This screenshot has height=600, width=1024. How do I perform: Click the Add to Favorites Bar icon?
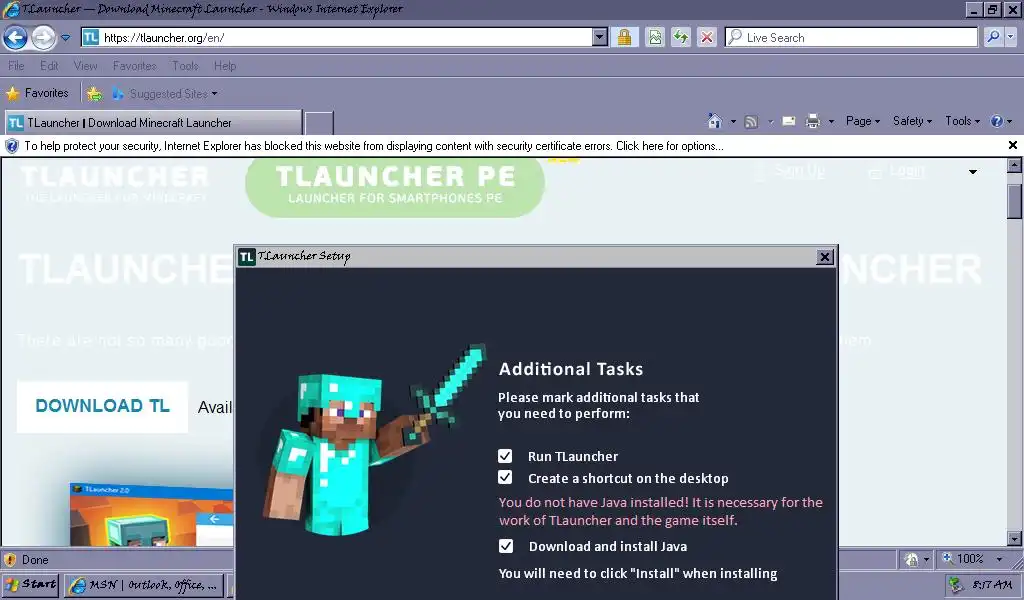[x=95, y=94]
